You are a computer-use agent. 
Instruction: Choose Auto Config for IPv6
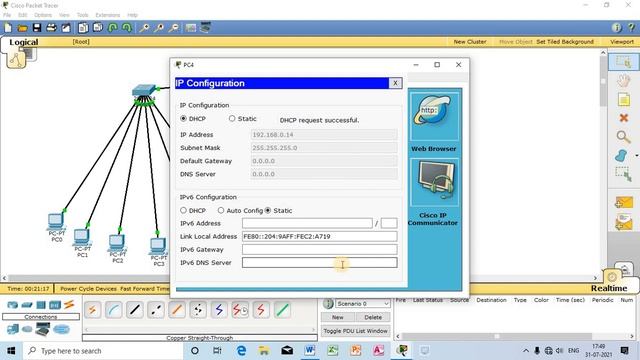(221, 210)
